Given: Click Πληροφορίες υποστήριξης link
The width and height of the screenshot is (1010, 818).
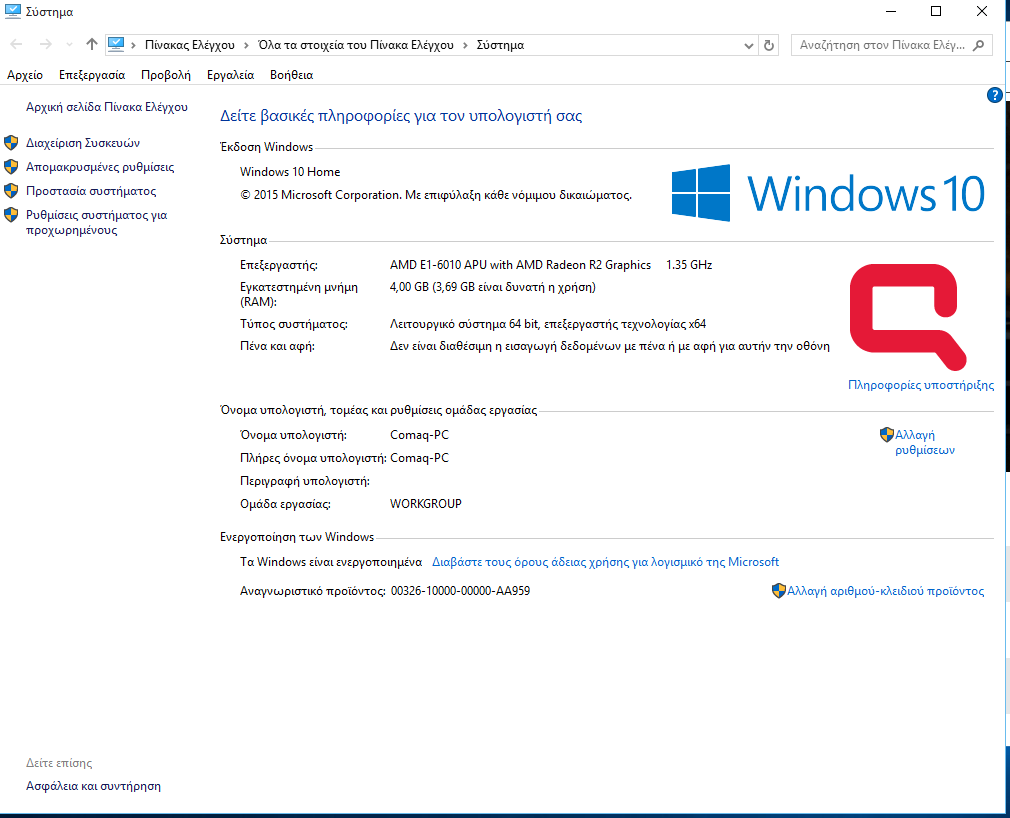Looking at the screenshot, I should [921, 385].
